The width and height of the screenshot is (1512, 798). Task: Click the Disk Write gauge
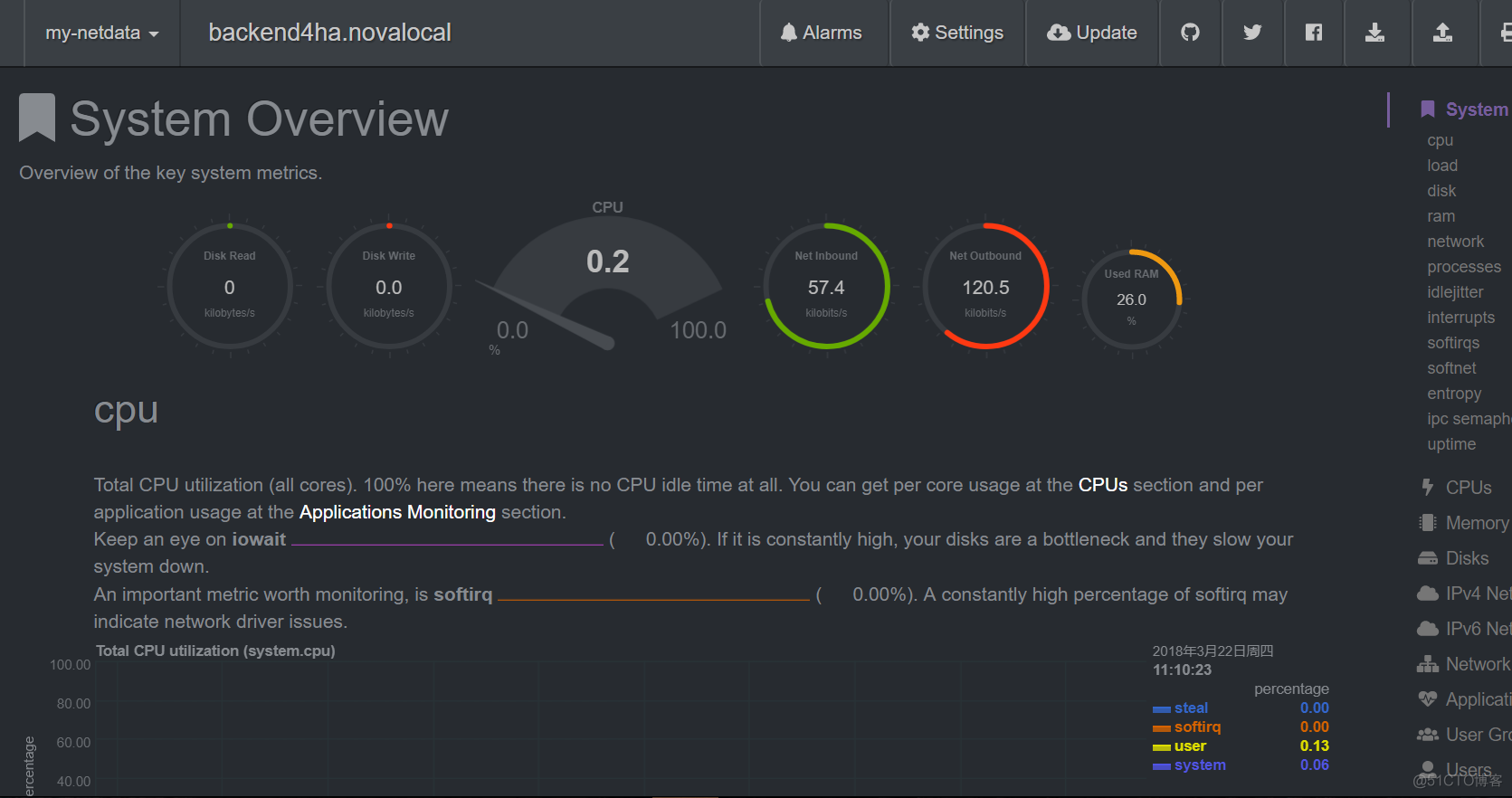(x=389, y=287)
